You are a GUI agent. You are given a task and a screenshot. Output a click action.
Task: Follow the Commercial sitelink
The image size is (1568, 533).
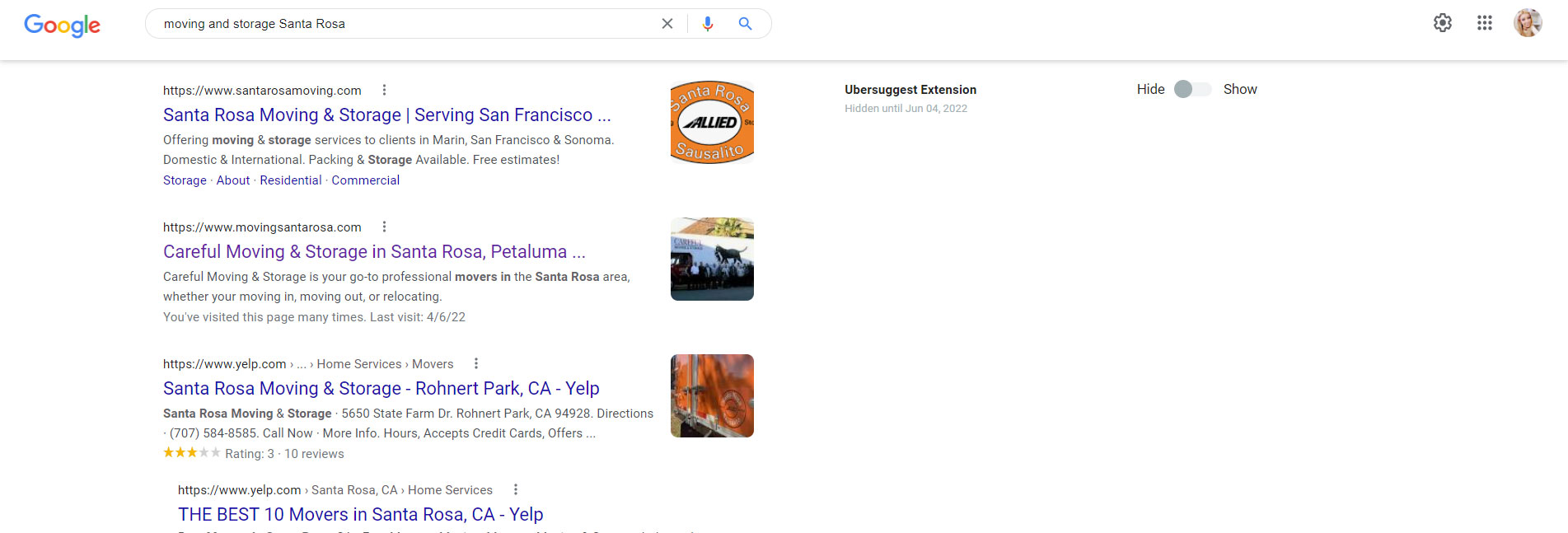click(x=366, y=180)
